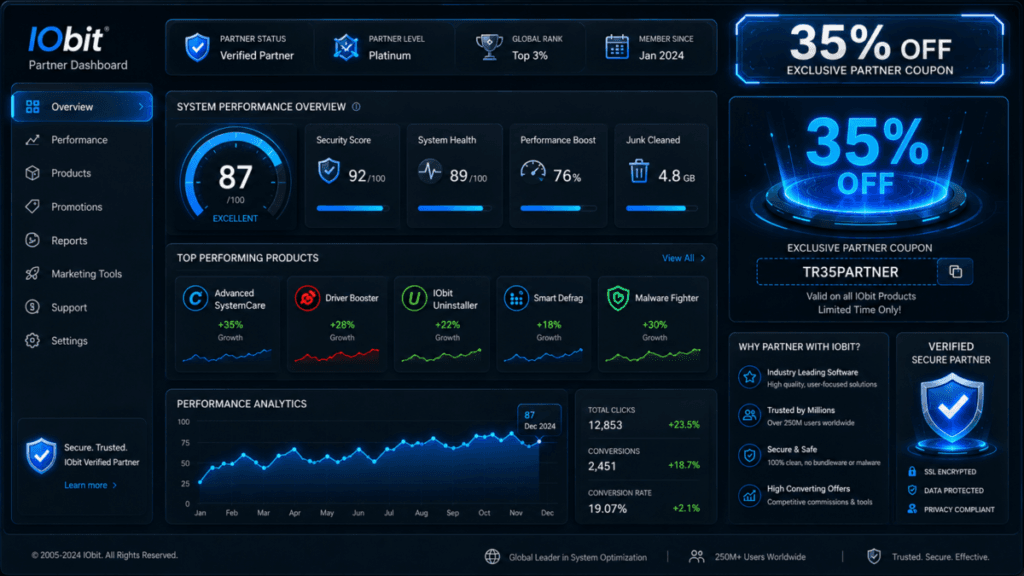Click the Smart Defrag product icon
This screenshot has height=576, width=1024.
point(516,298)
